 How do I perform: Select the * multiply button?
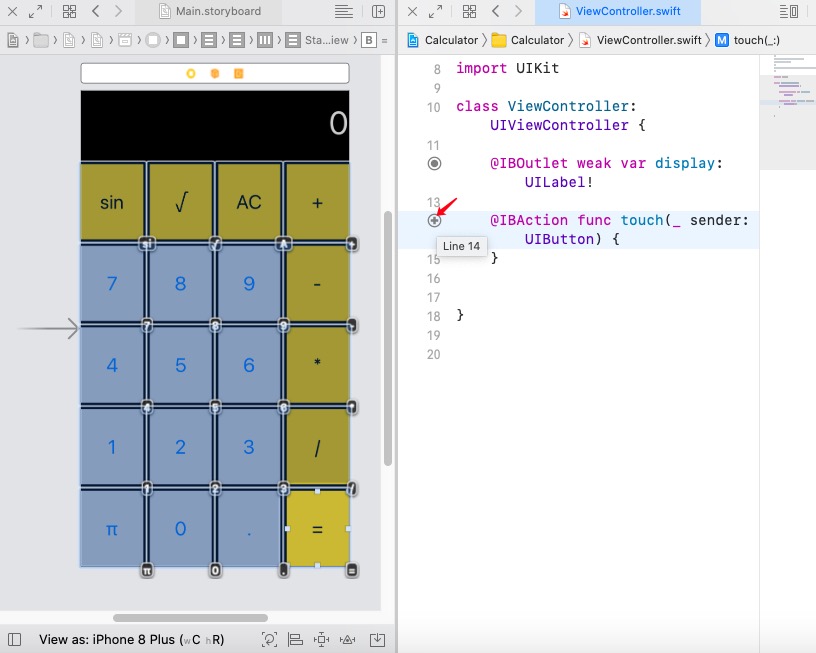click(x=317, y=365)
